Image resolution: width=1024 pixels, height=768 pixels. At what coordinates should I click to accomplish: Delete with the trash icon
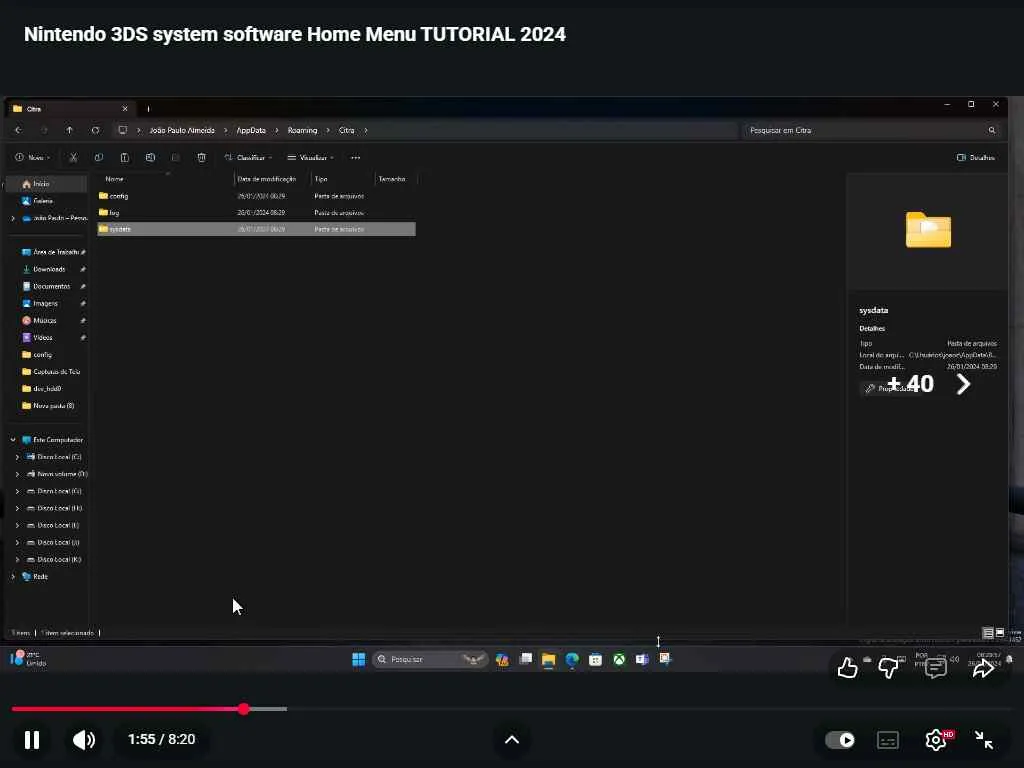[202, 157]
